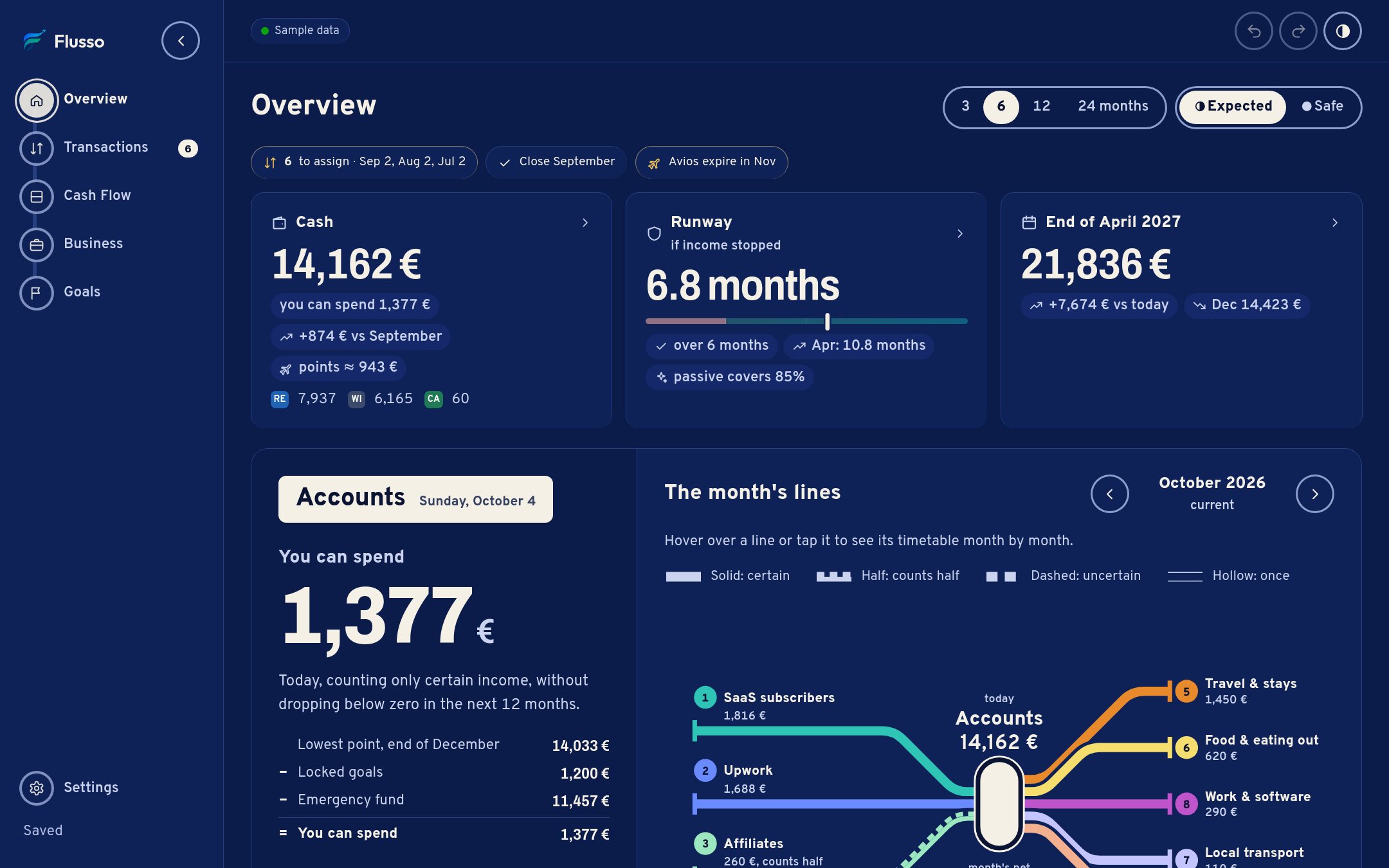Viewport: 1389px width, 868px height.
Task: Open Goals in the sidebar
Action: [82, 292]
